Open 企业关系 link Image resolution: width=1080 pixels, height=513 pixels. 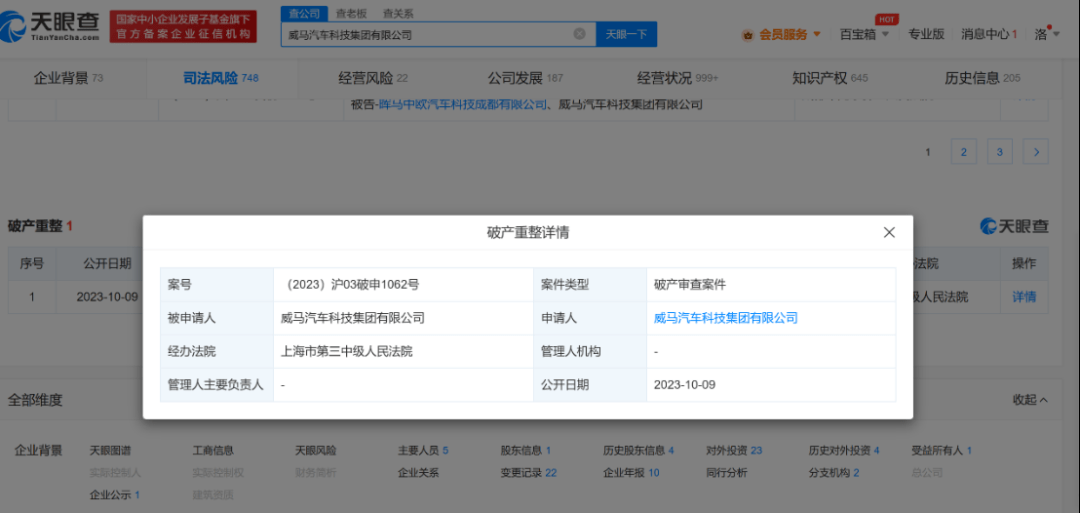[418, 473]
